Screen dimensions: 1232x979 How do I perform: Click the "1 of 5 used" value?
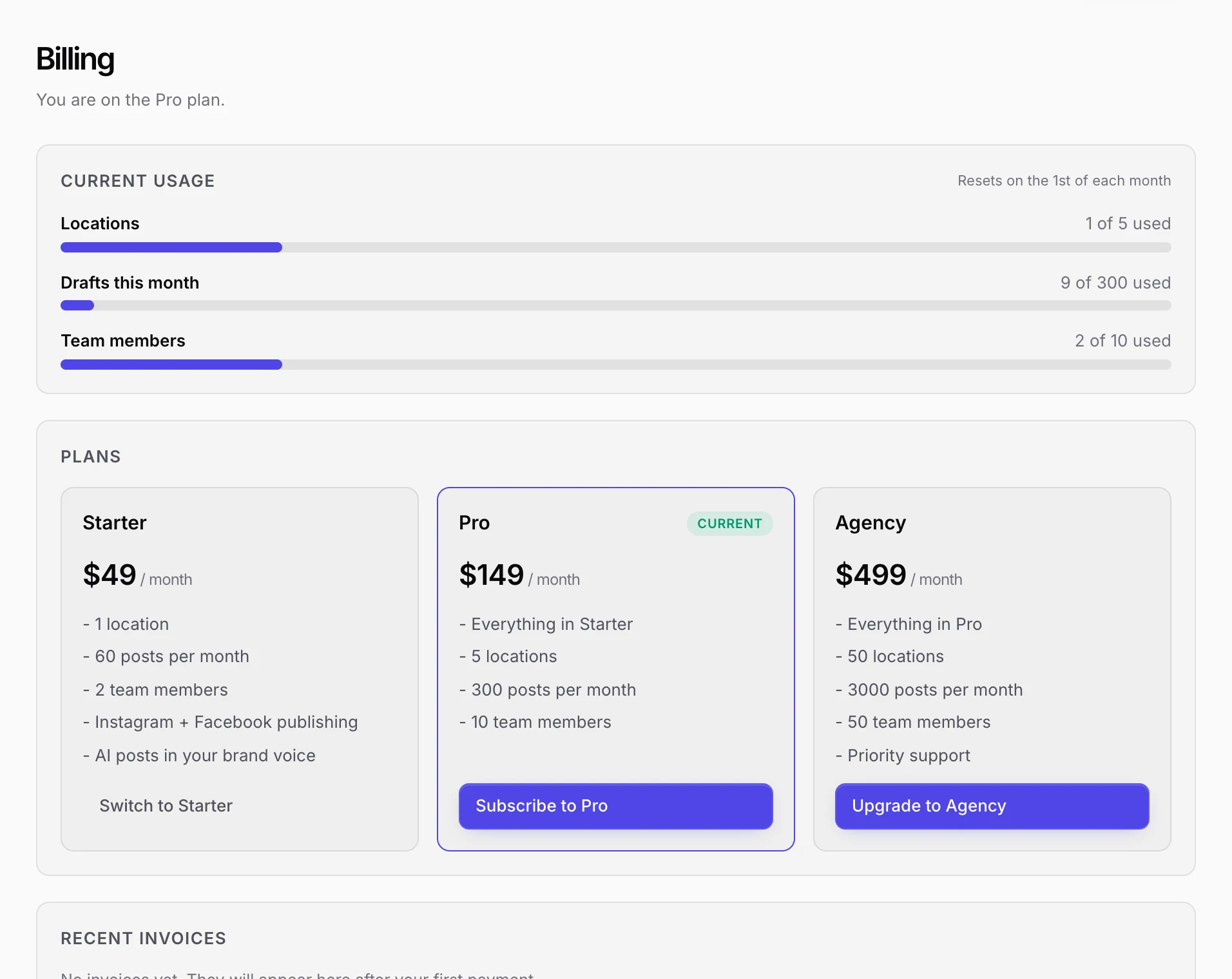[1128, 223]
